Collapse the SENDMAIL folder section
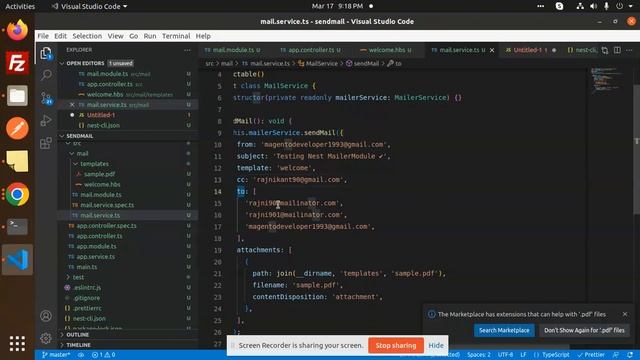Viewport: 640px width, 360px height. [x=79, y=136]
